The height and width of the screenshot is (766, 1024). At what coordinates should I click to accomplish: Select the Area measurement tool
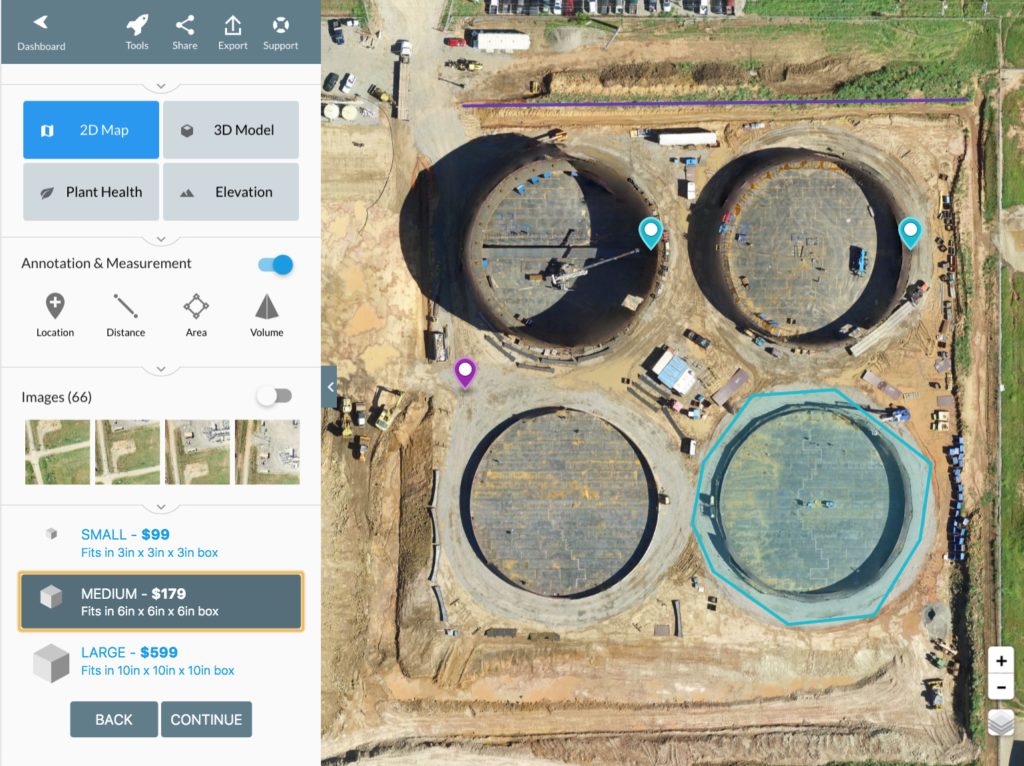195,315
